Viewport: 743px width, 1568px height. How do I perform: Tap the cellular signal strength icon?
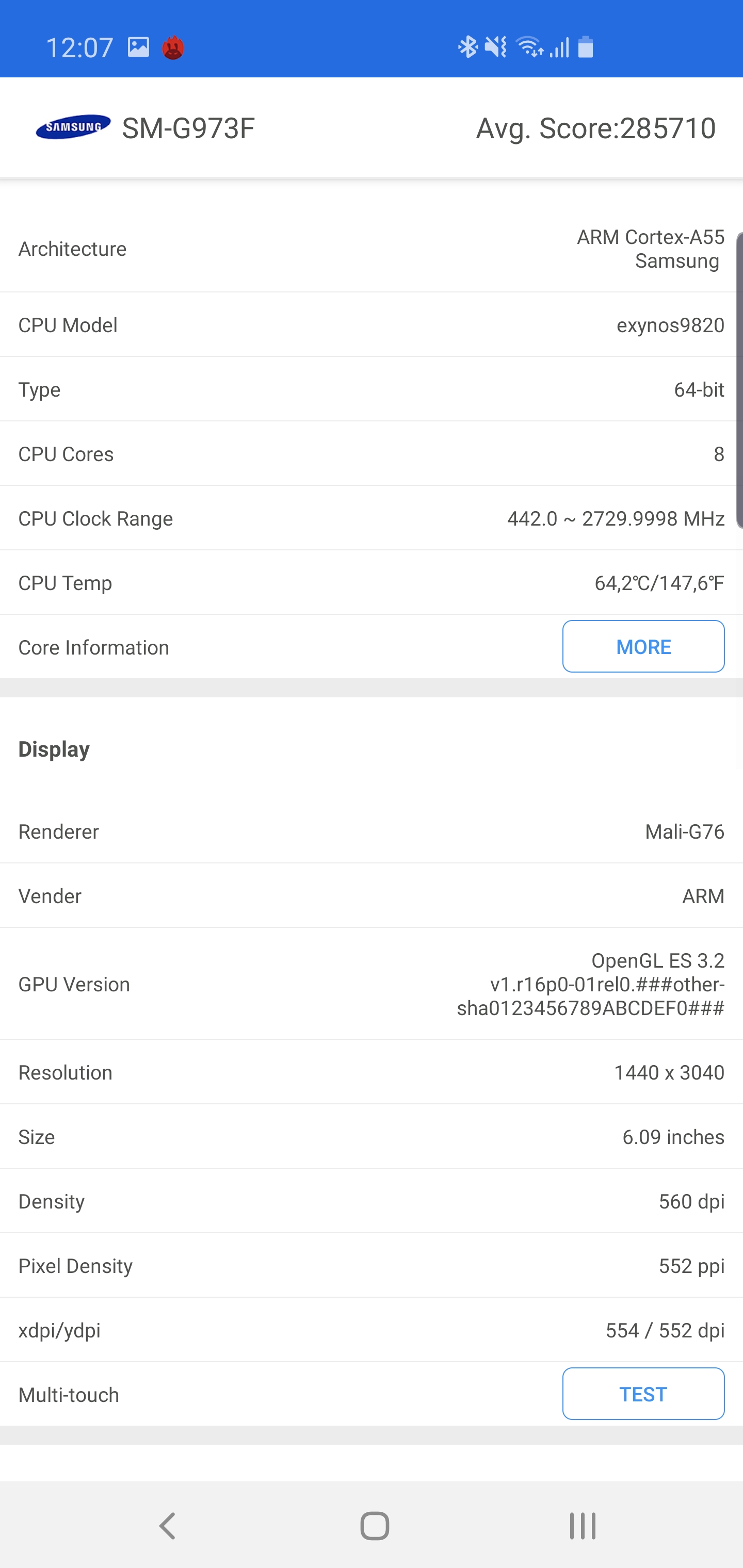coord(559,47)
